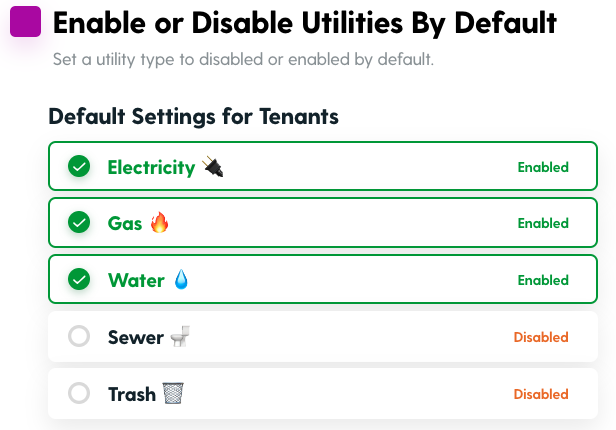
Task: Select the Sewer utility label
Action: click(136, 337)
